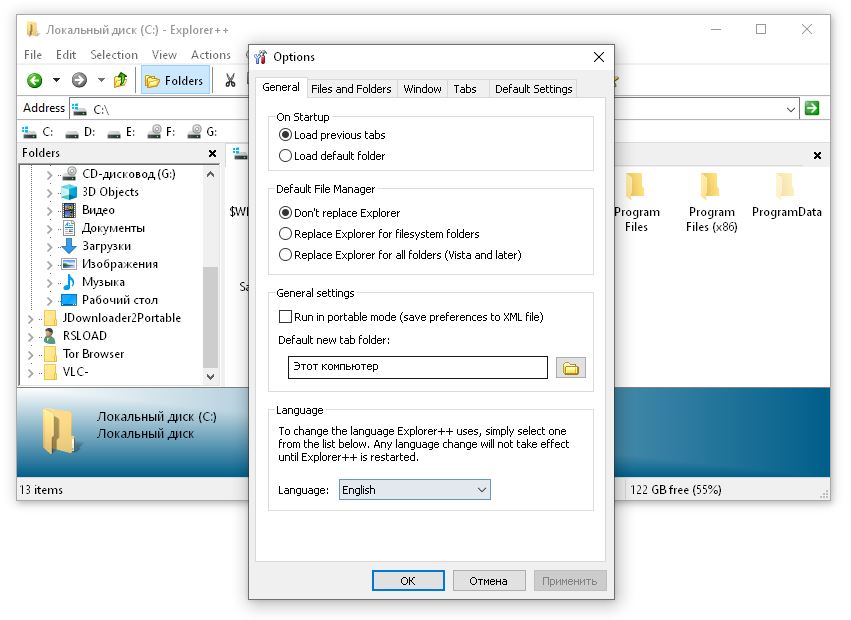Select Replace Explorer for all folders
Screen dimensions: 851x620
point(400,255)
